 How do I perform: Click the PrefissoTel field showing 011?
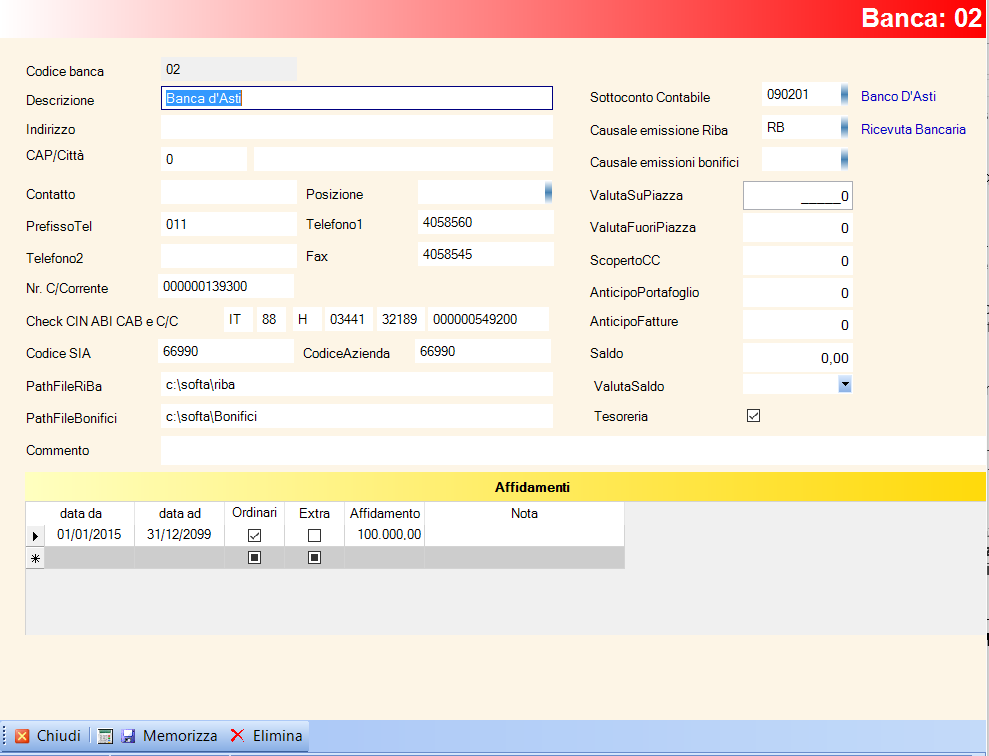click(228, 224)
